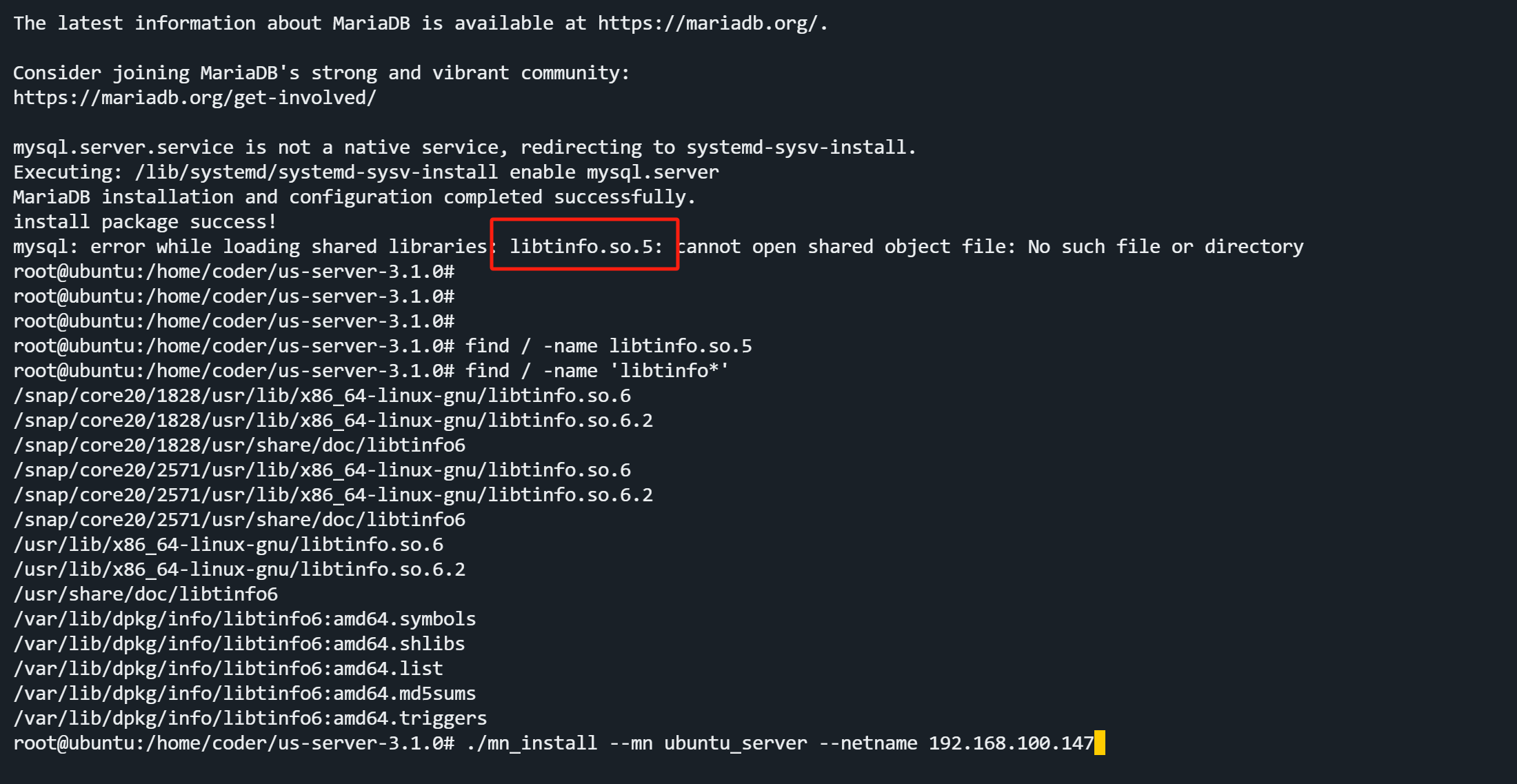Click the /lib/systemd/systemd-sysv-install path
This screenshot has width=1517, height=784.
pyautogui.click(x=316, y=172)
